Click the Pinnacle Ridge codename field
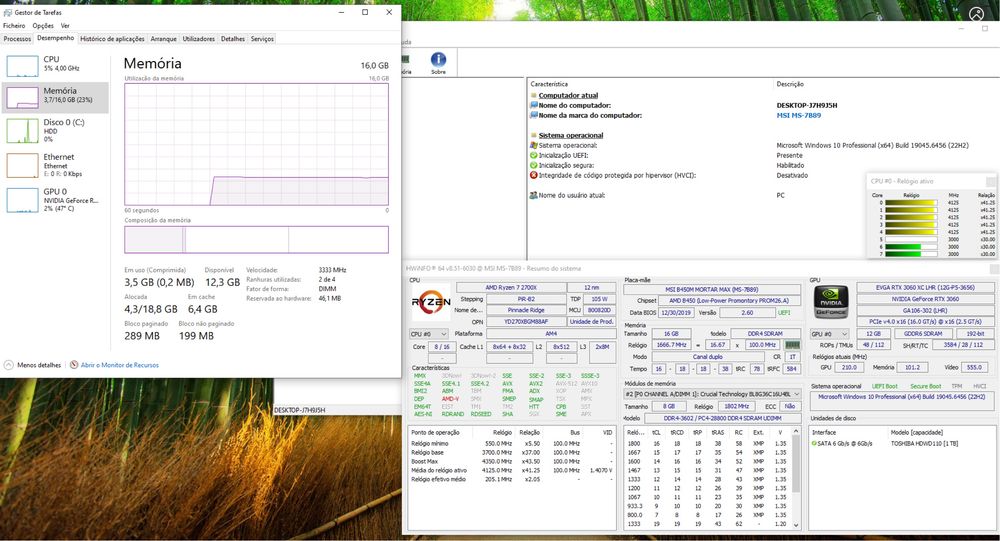 526,310
